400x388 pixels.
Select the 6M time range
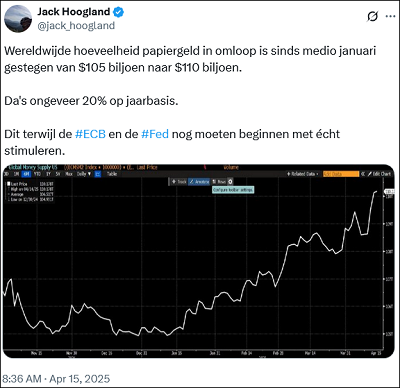(x=27, y=174)
